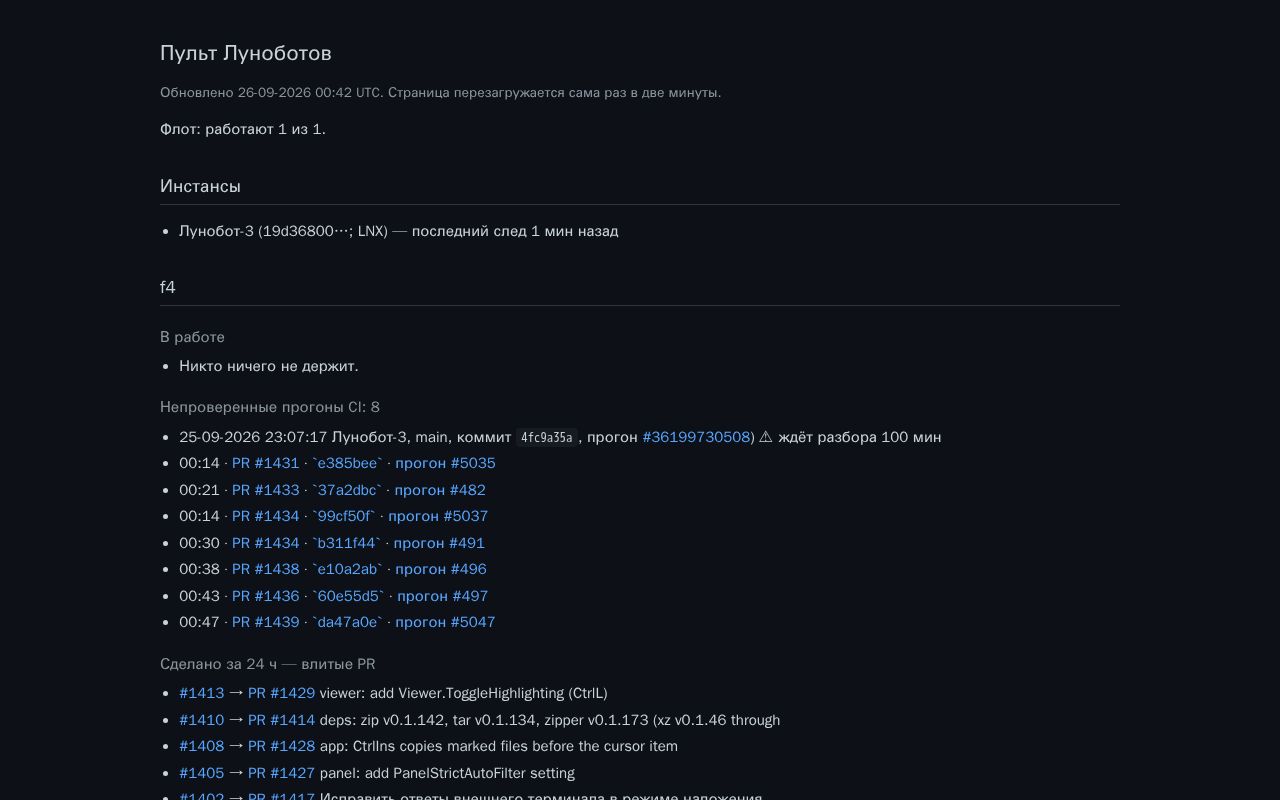The width and height of the screenshot is (1280, 800).
Task: Open commit b311f44 link
Action: click(346, 543)
